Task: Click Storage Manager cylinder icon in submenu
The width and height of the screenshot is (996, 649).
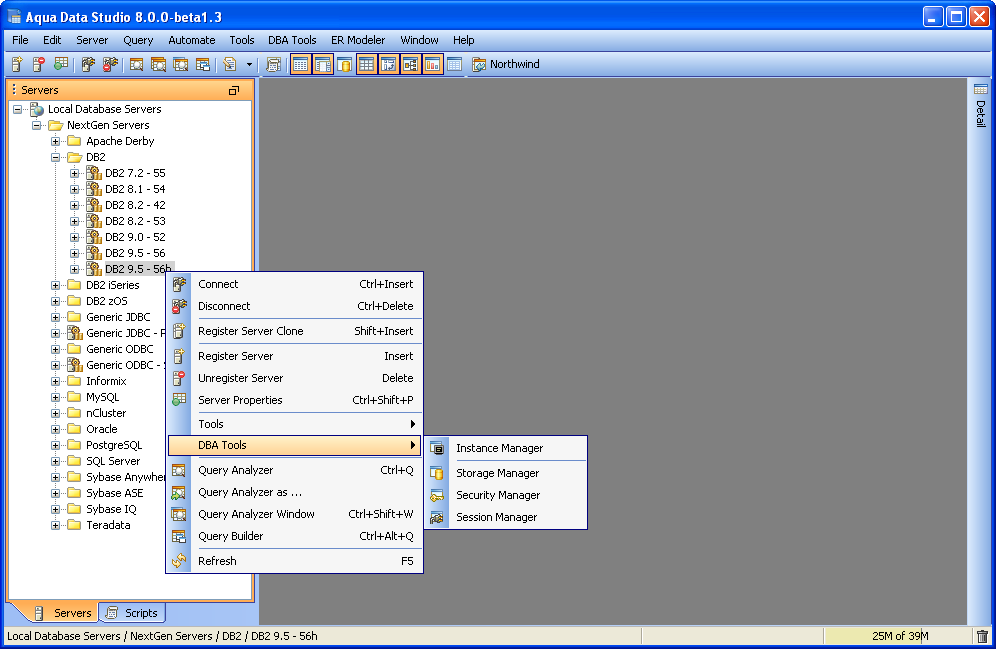Action: point(437,473)
